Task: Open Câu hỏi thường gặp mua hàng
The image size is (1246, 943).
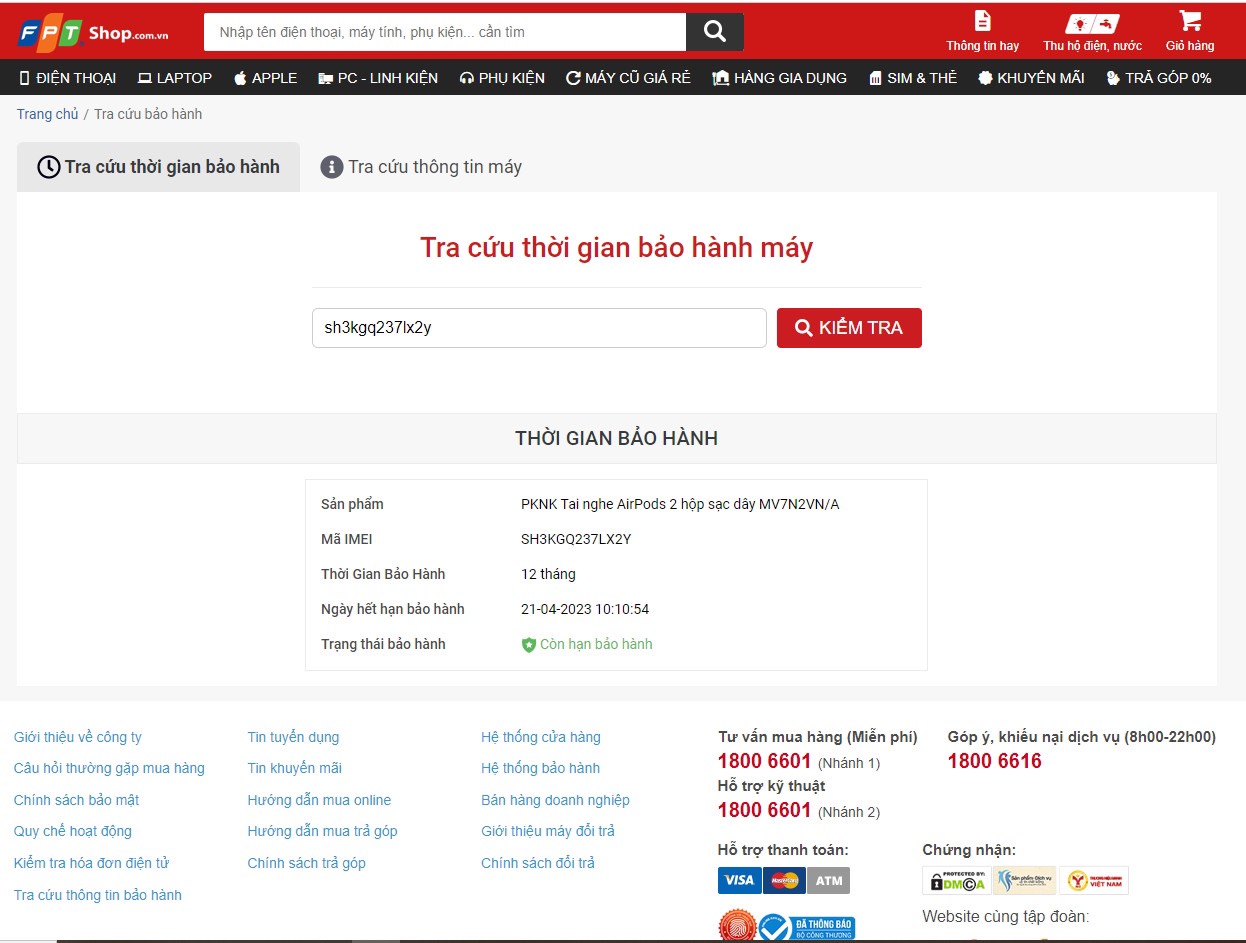Action: (109, 768)
